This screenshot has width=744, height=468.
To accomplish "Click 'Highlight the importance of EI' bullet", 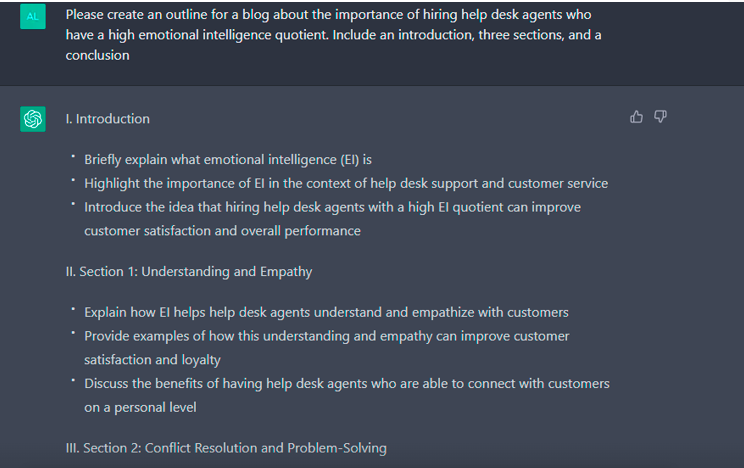I will 346,183.
